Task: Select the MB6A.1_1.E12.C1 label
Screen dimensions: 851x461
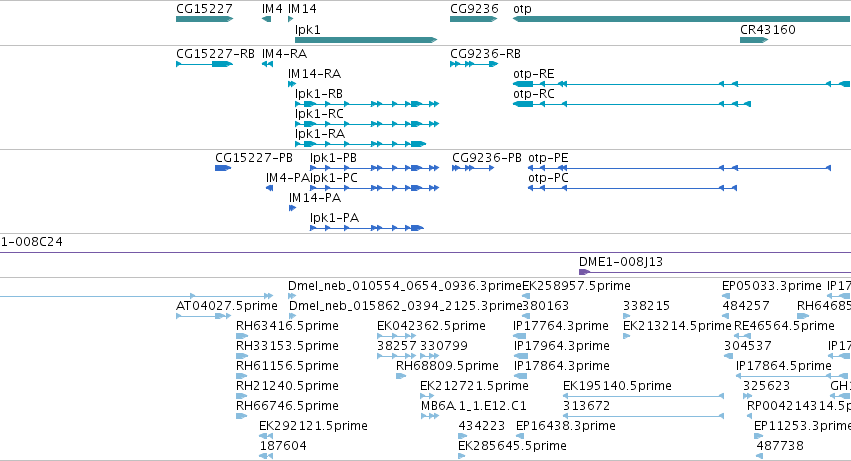Action: 474,406
